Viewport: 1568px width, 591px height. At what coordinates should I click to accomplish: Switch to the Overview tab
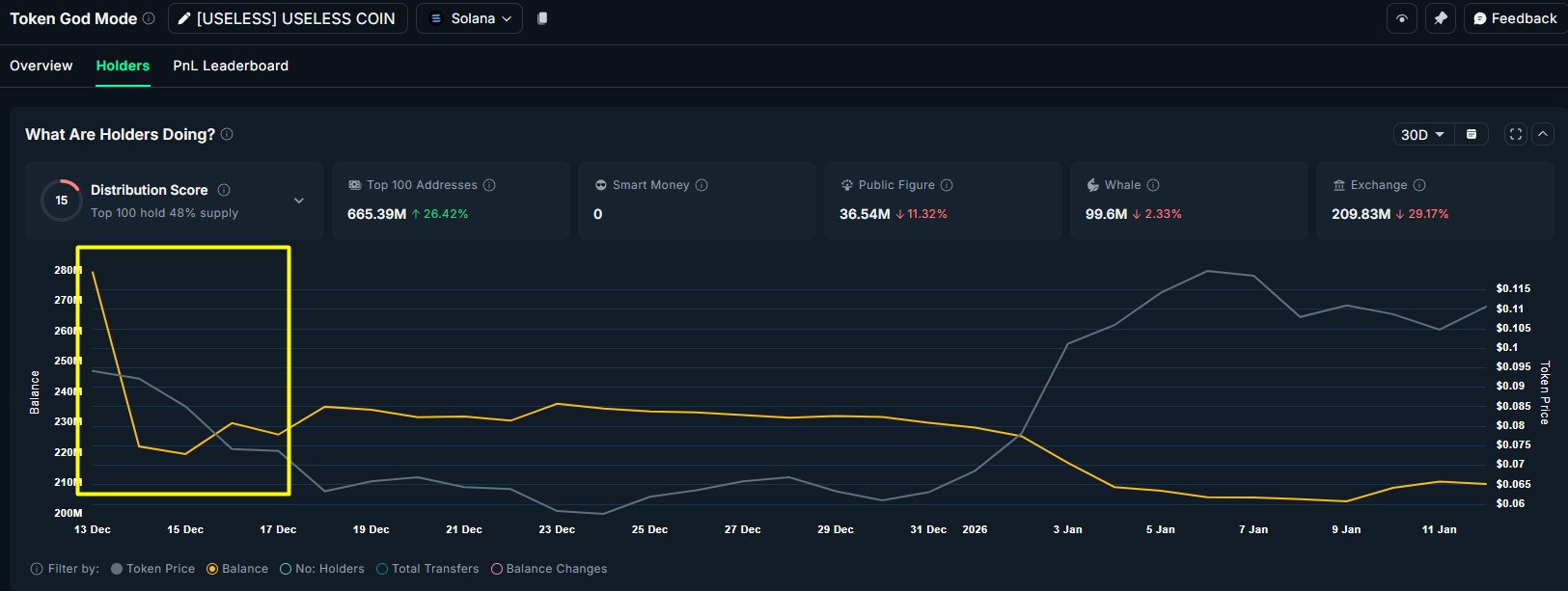pos(41,66)
